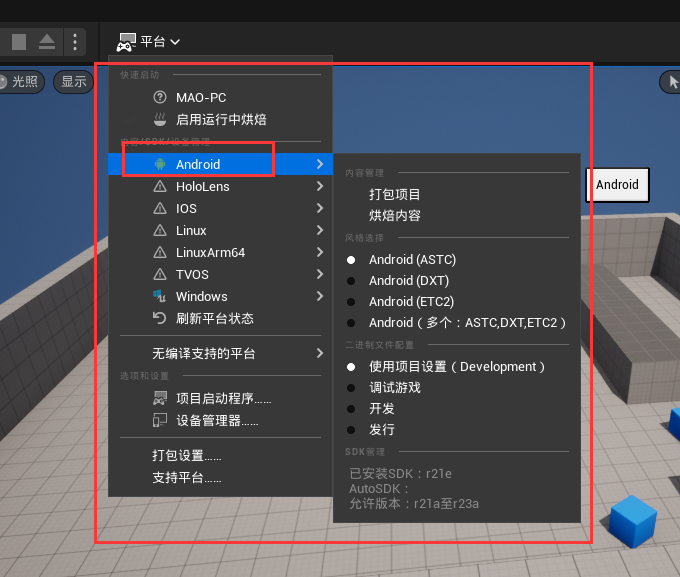This screenshot has height=577, width=680.
Task: Click the stop playback square button
Action: (x=19, y=42)
